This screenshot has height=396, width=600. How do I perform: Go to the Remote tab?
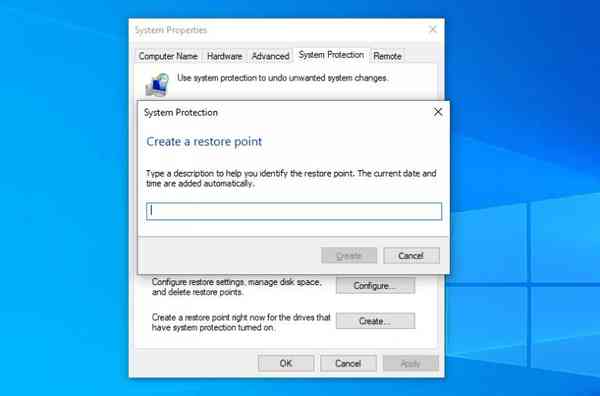tap(387, 56)
